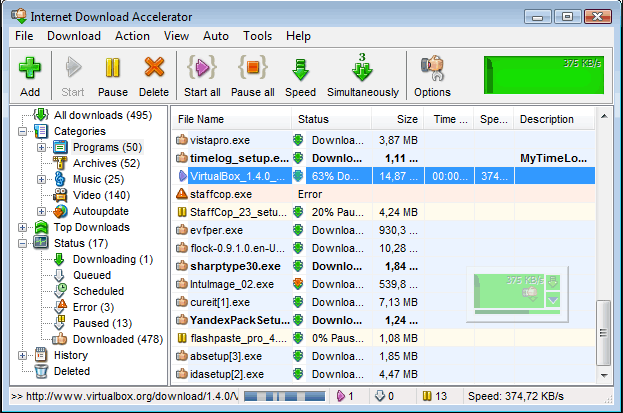Click floating window dropdown triangle
Image resolution: width=623 pixels, height=413 pixels.
553,300
